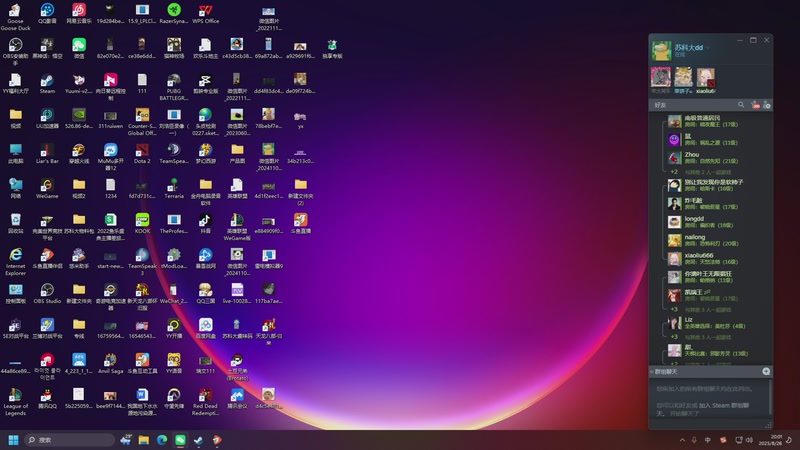Open the status dropdown arrow beside the Steam username

pyautogui.click(x=708, y=48)
